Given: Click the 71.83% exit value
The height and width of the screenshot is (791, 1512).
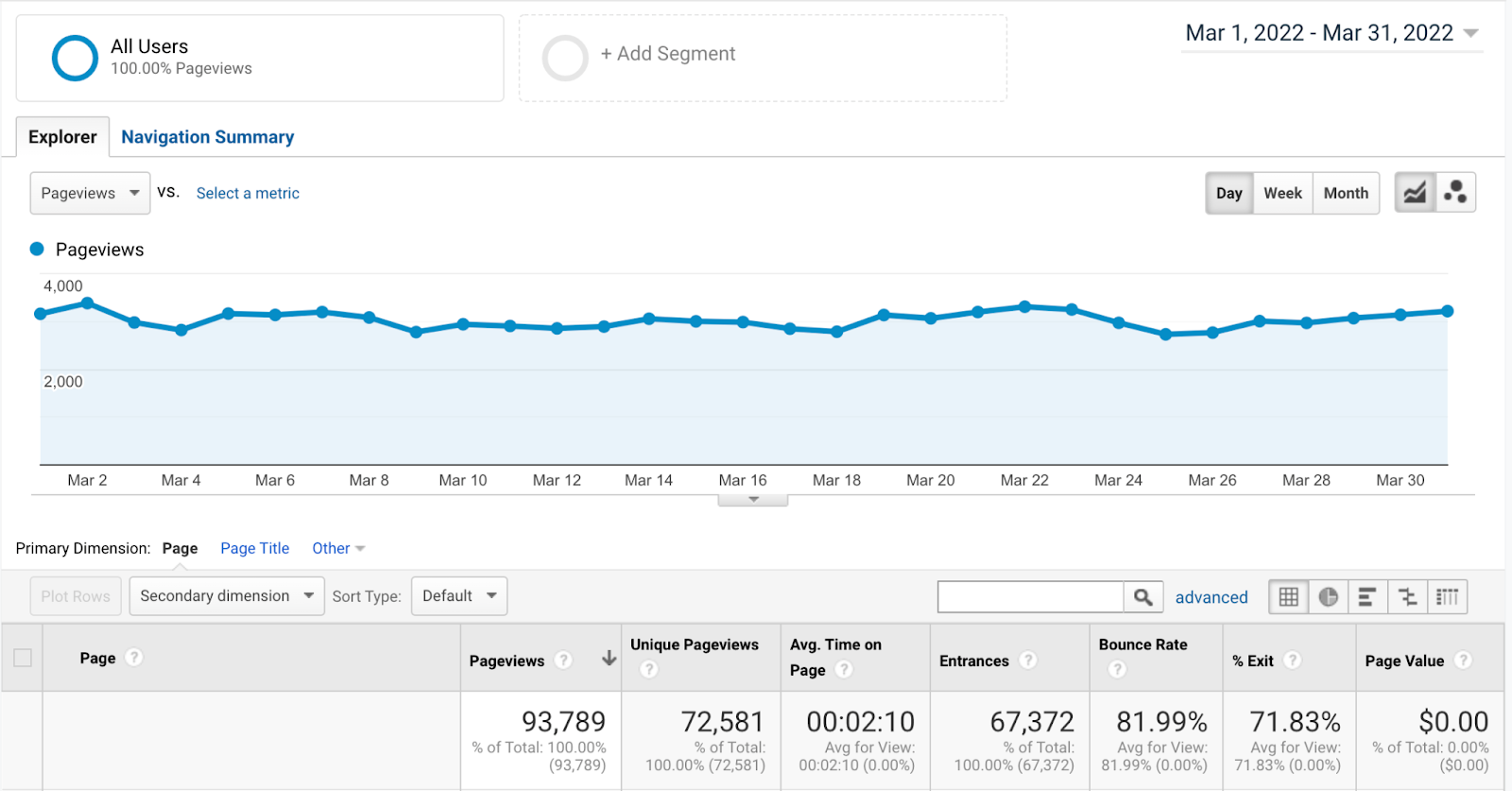Looking at the screenshot, I should [x=1295, y=722].
